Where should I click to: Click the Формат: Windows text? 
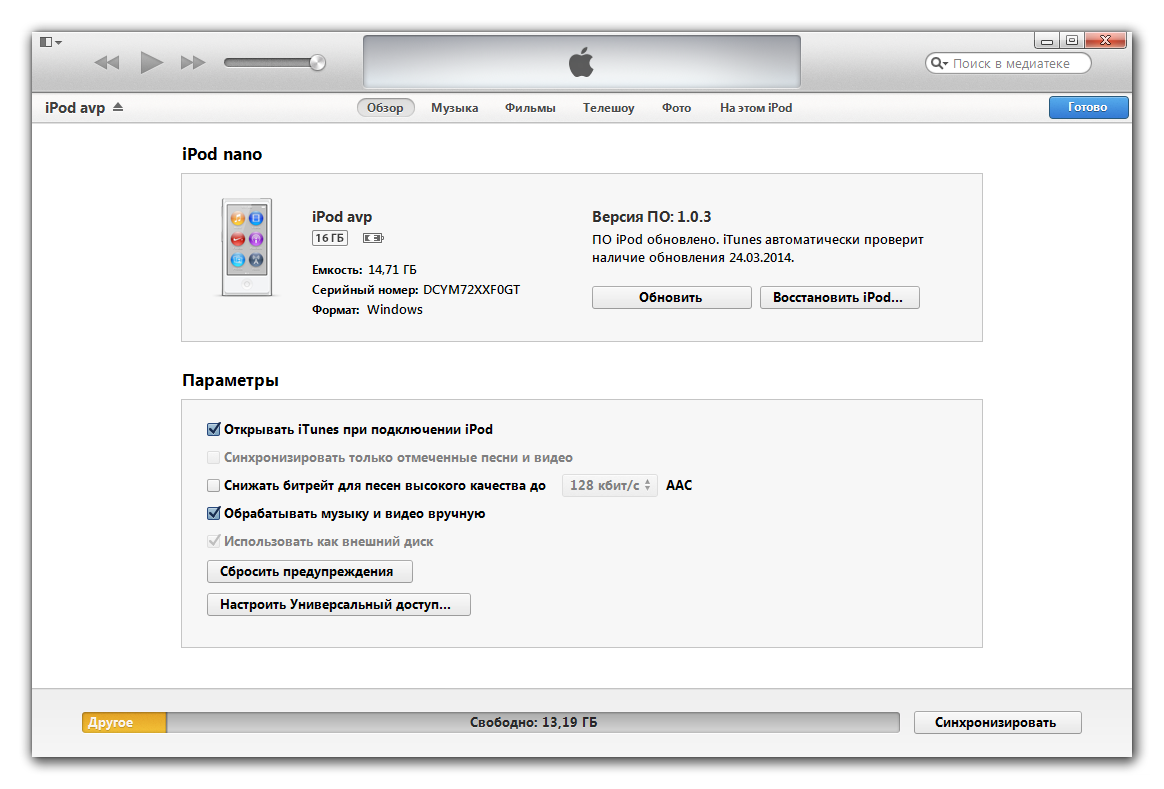coord(367,310)
